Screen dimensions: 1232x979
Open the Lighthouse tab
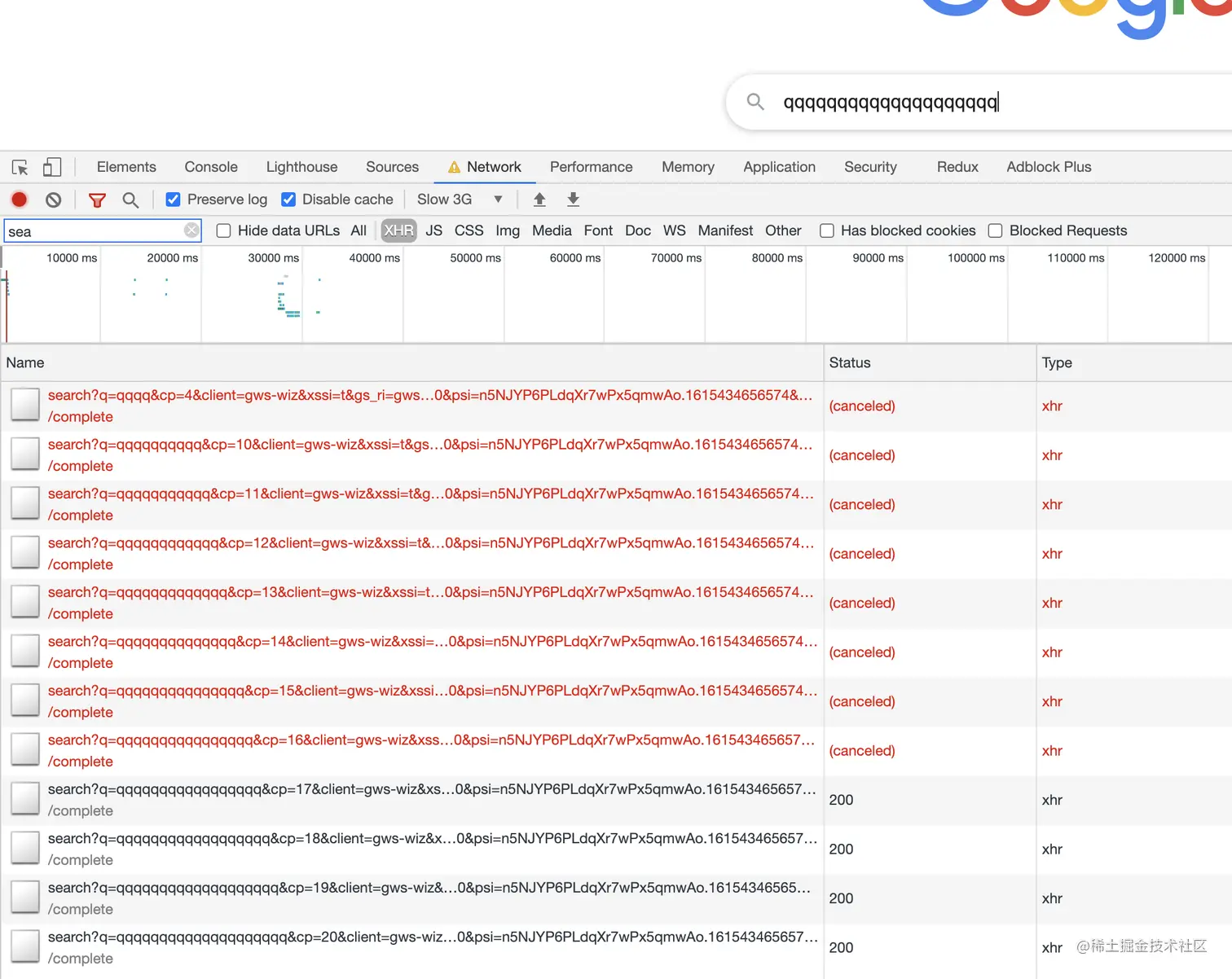coord(301,167)
